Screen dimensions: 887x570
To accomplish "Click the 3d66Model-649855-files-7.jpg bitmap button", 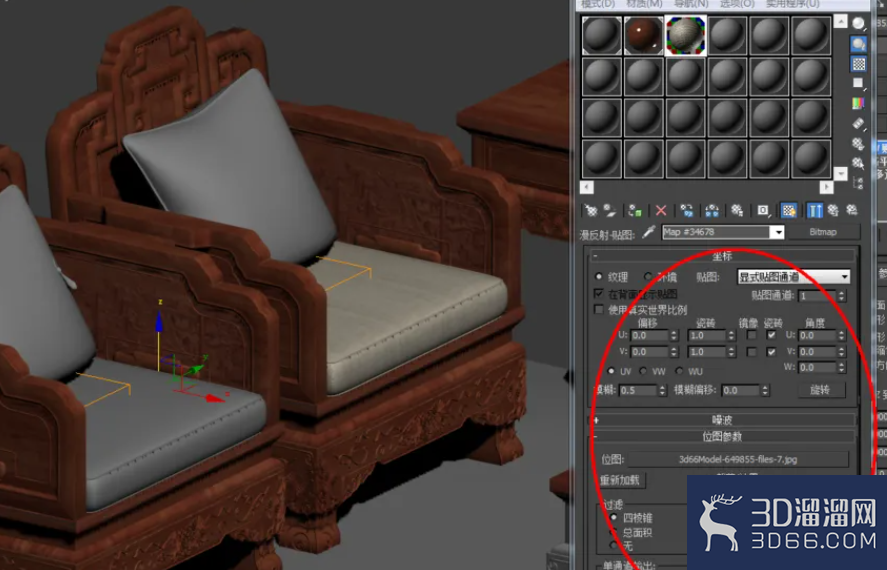I will point(738,459).
